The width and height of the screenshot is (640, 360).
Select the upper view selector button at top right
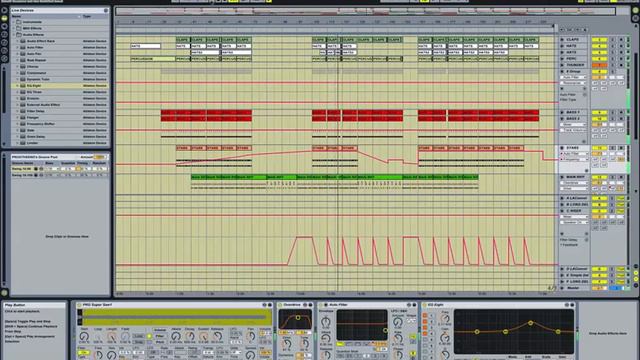pyautogui.click(x=636, y=10)
